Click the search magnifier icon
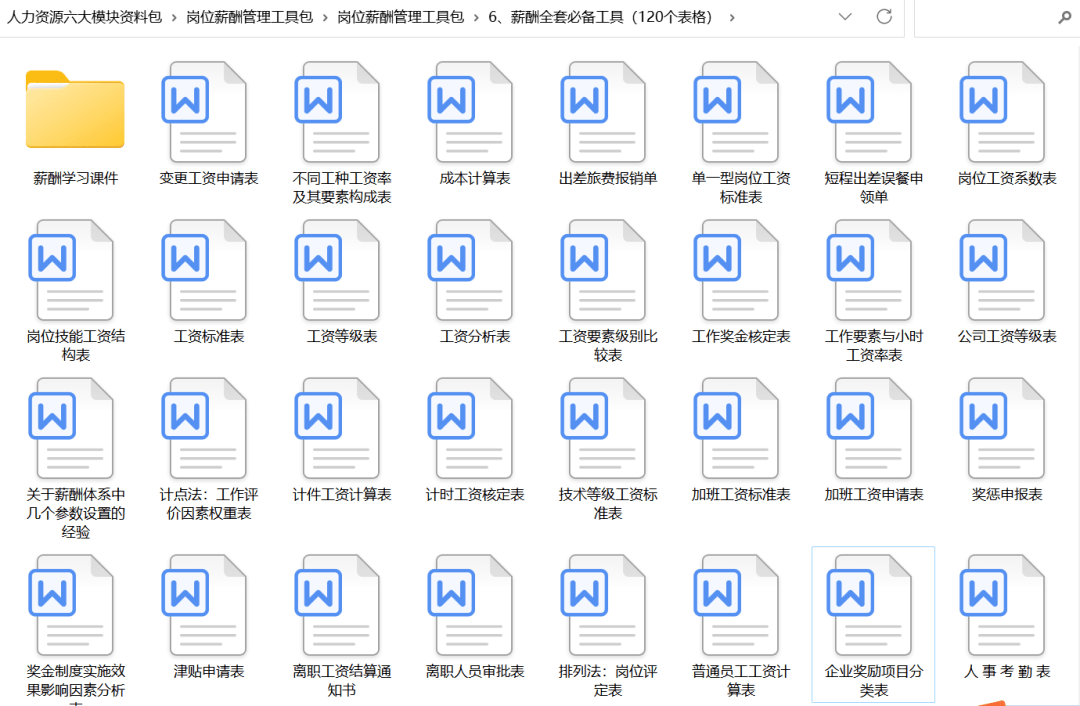The height and width of the screenshot is (706, 1080). point(1065,17)
